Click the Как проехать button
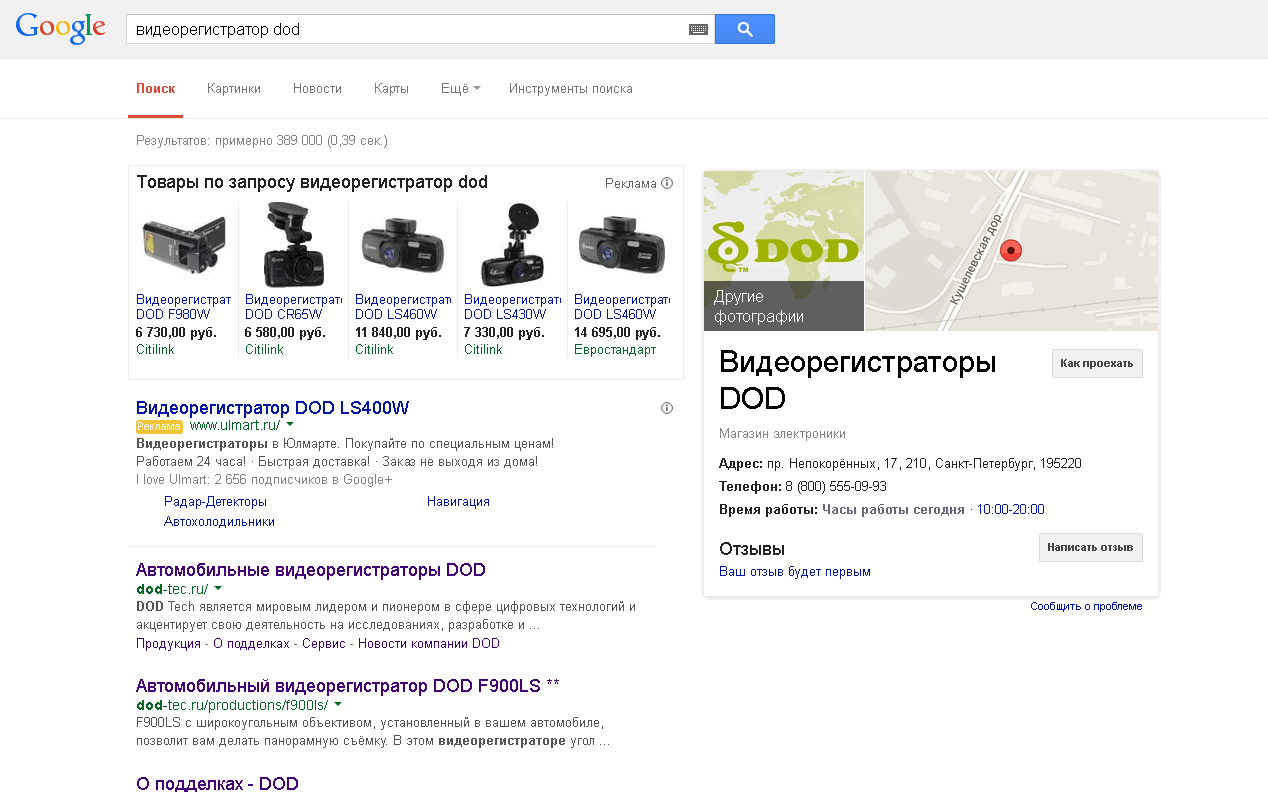Screen dimensions: 1268x792 [1097, 364]
